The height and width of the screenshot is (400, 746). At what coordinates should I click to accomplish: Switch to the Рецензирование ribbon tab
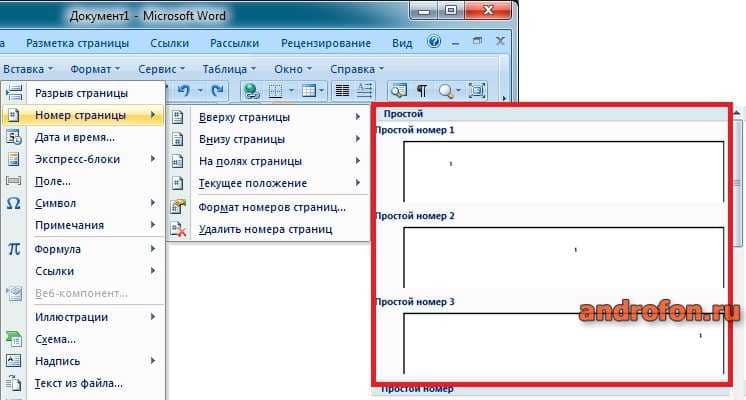coord(326,43)
